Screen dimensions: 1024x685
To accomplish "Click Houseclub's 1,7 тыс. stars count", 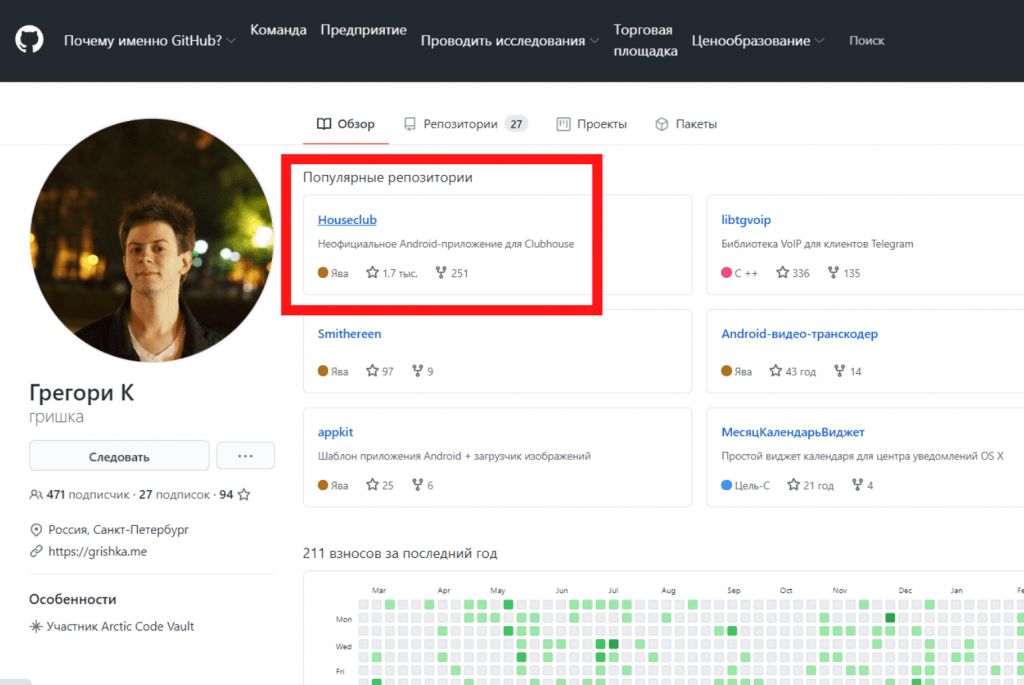I will 400,273.
